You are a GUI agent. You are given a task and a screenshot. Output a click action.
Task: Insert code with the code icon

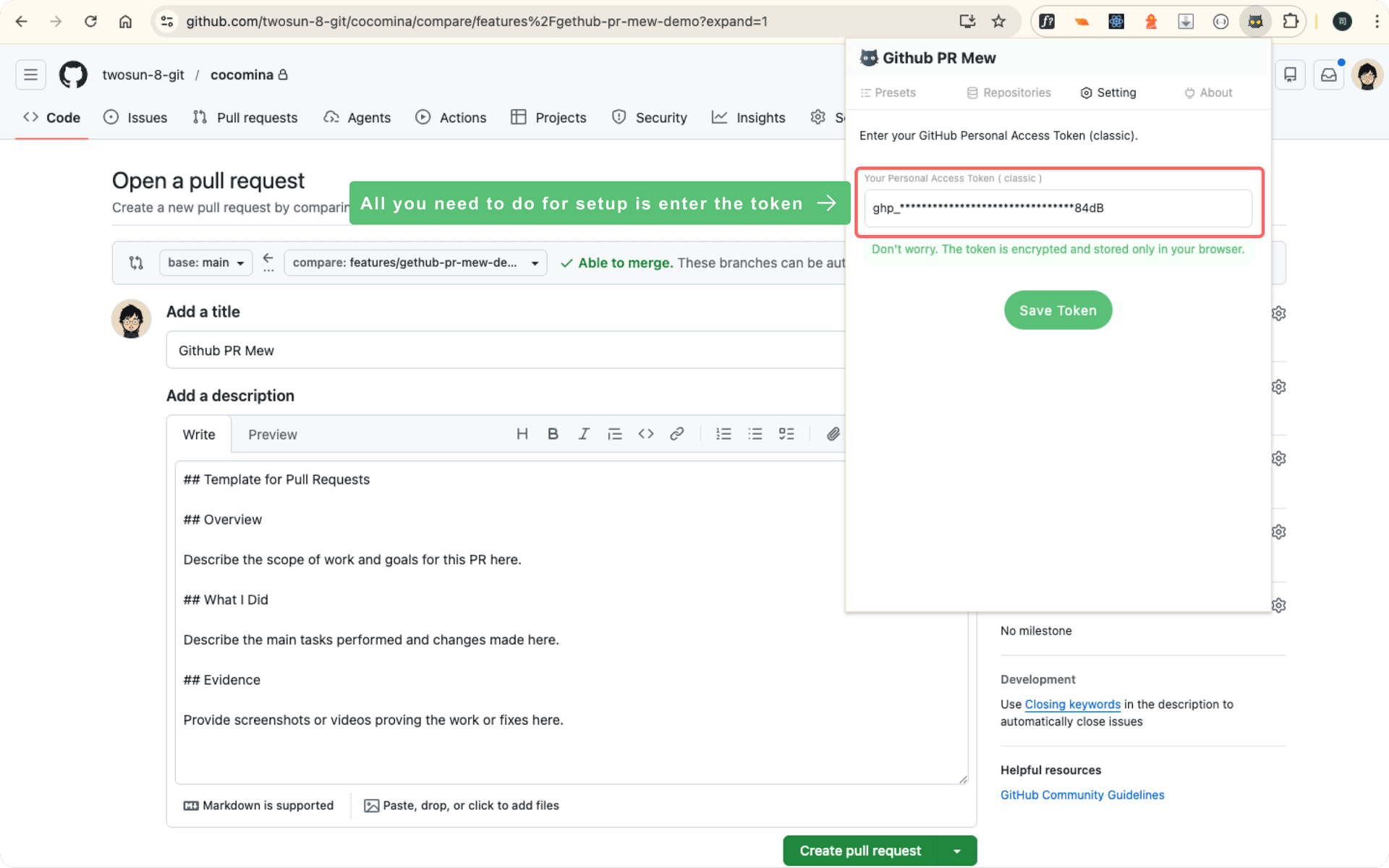click(646, 434)
